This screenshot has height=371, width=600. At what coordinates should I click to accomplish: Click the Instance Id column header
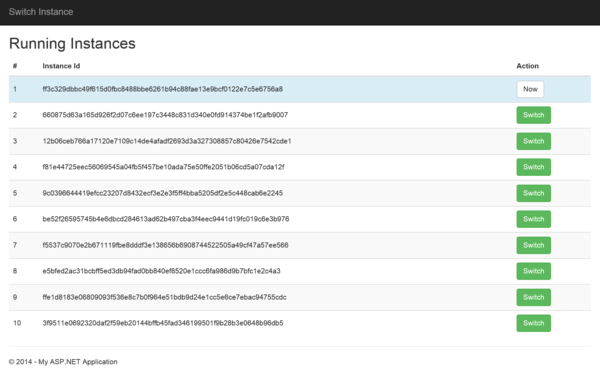click(x=61, y=66)
